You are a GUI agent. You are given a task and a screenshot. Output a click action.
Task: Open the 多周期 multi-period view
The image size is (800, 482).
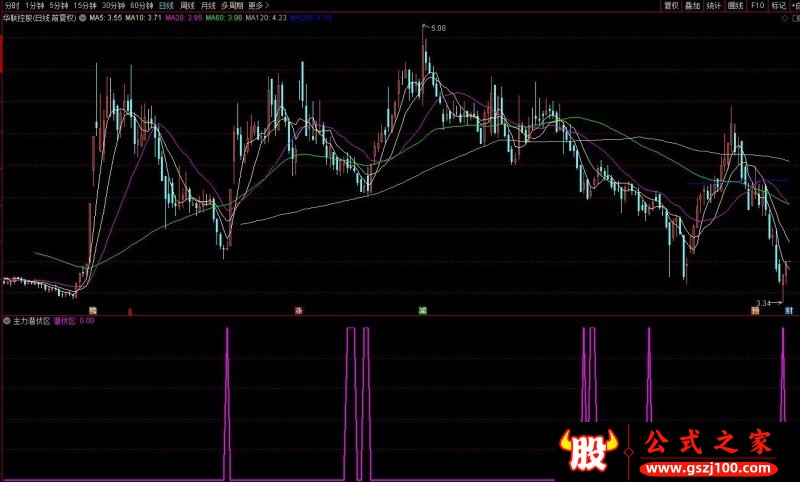(232, 5)
